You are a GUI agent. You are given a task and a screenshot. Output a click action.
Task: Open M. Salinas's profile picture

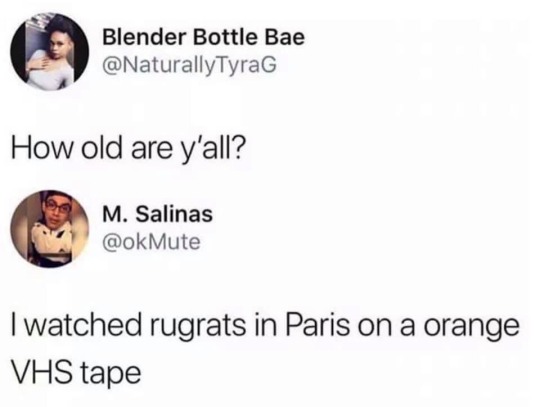[50, 229]
